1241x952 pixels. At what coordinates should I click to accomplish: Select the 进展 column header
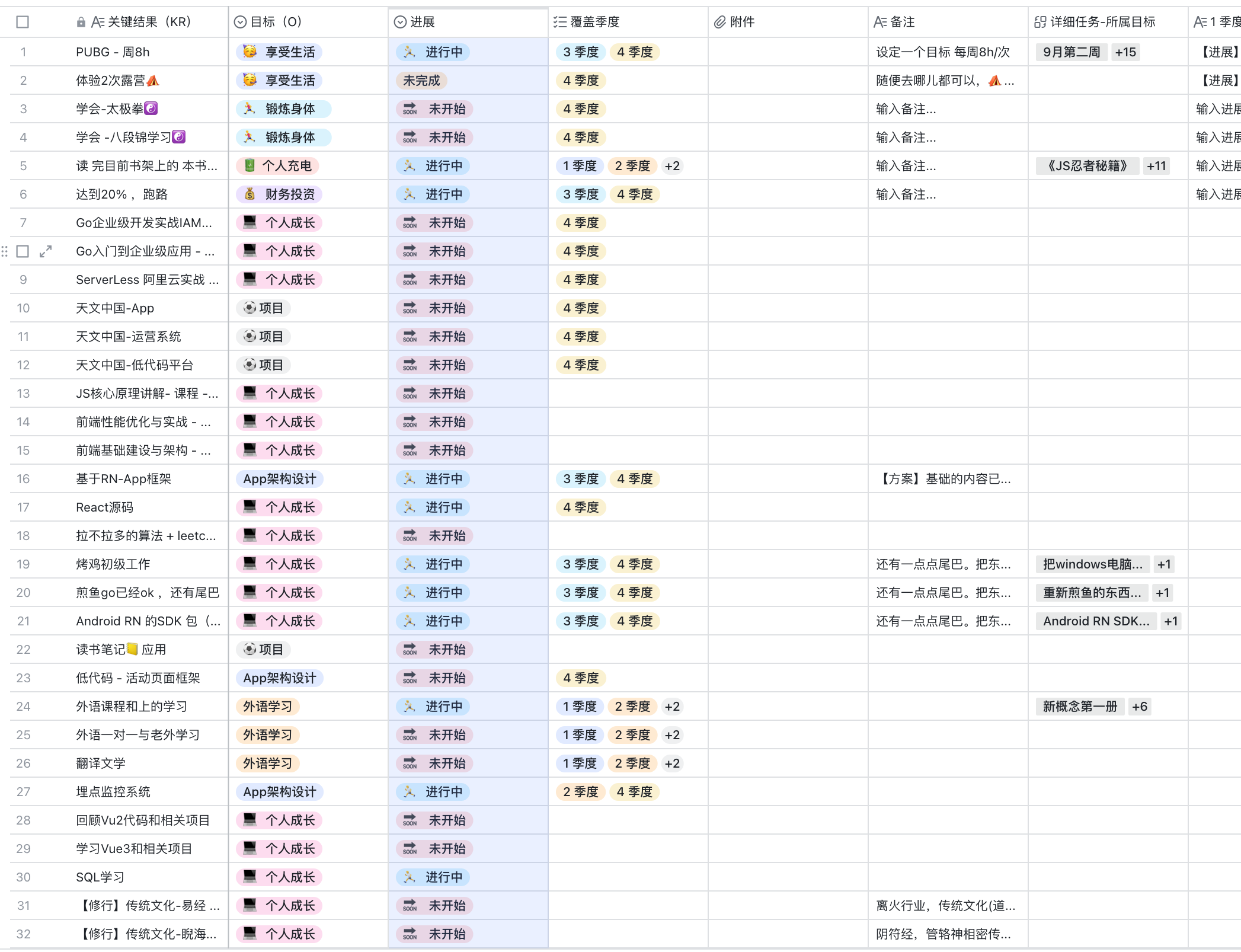coord(422,23)
